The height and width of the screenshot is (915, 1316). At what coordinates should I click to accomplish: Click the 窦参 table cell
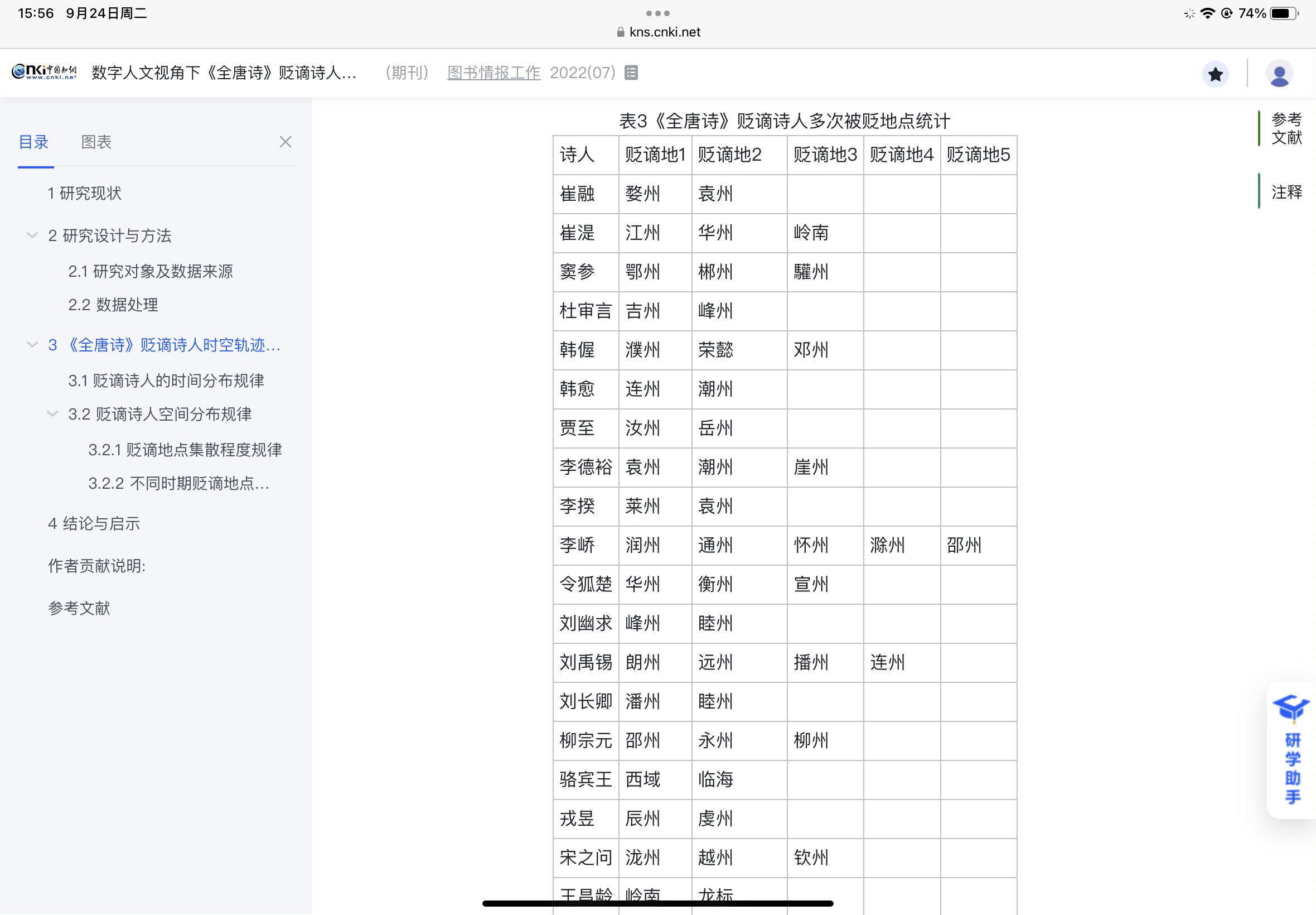coord(586,272)
